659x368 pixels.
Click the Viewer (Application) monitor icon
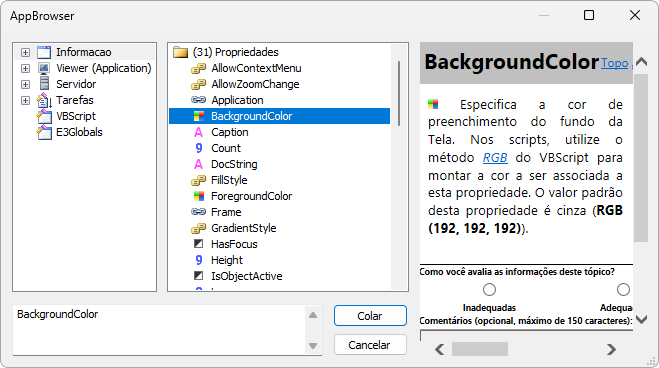click(44, 68)
